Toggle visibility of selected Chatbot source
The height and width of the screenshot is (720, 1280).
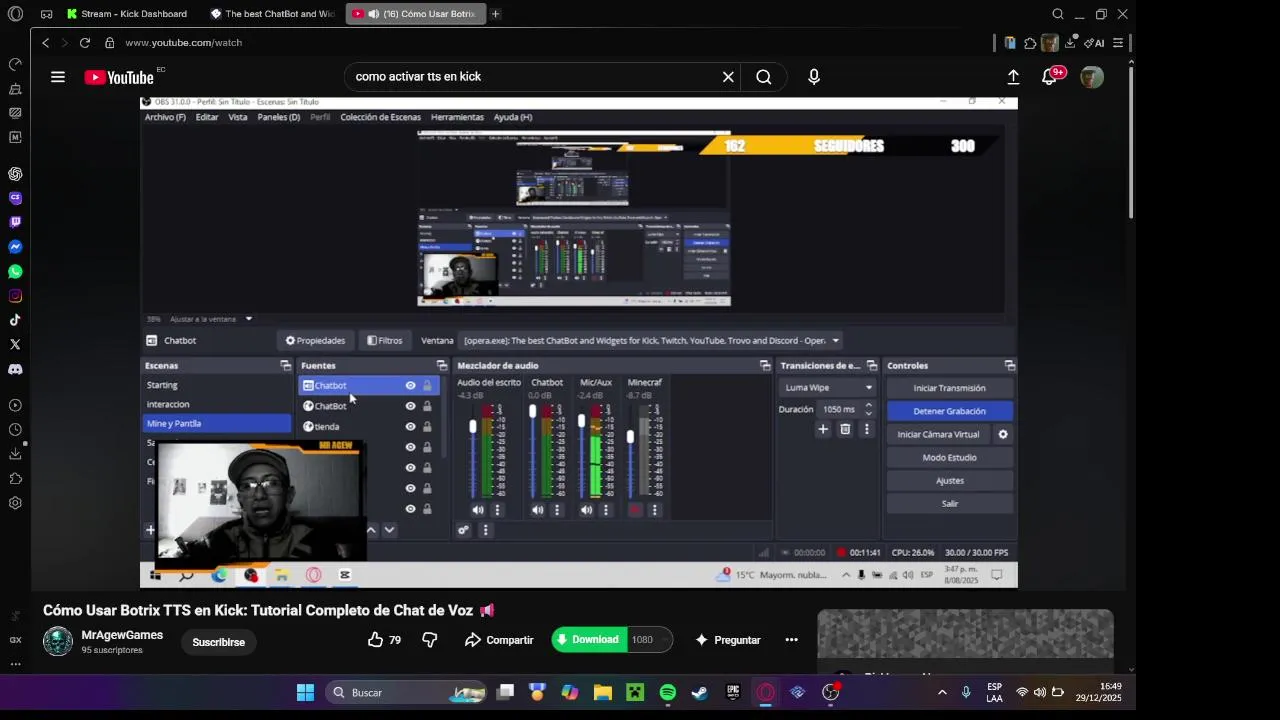410,386
